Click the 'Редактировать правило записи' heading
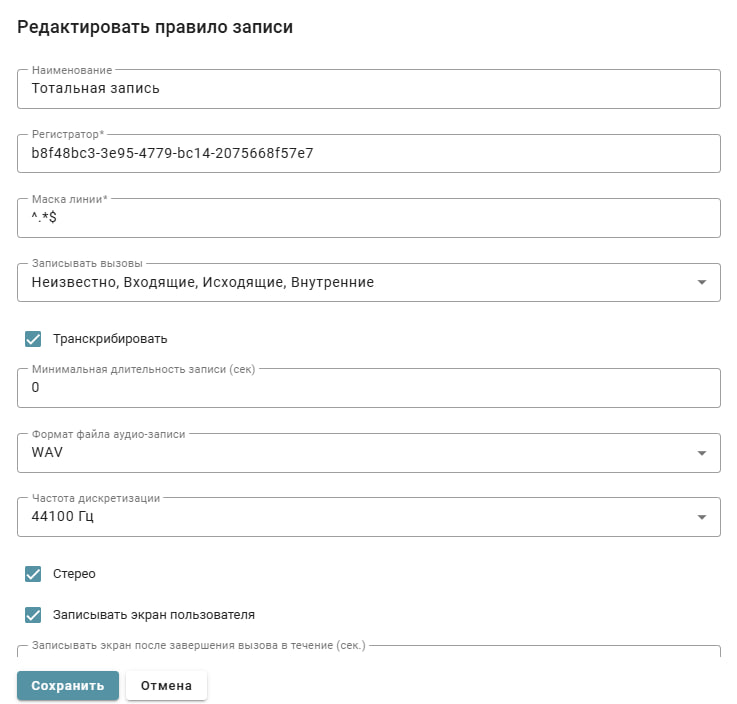The image size is (737, 704). point(155,28)
